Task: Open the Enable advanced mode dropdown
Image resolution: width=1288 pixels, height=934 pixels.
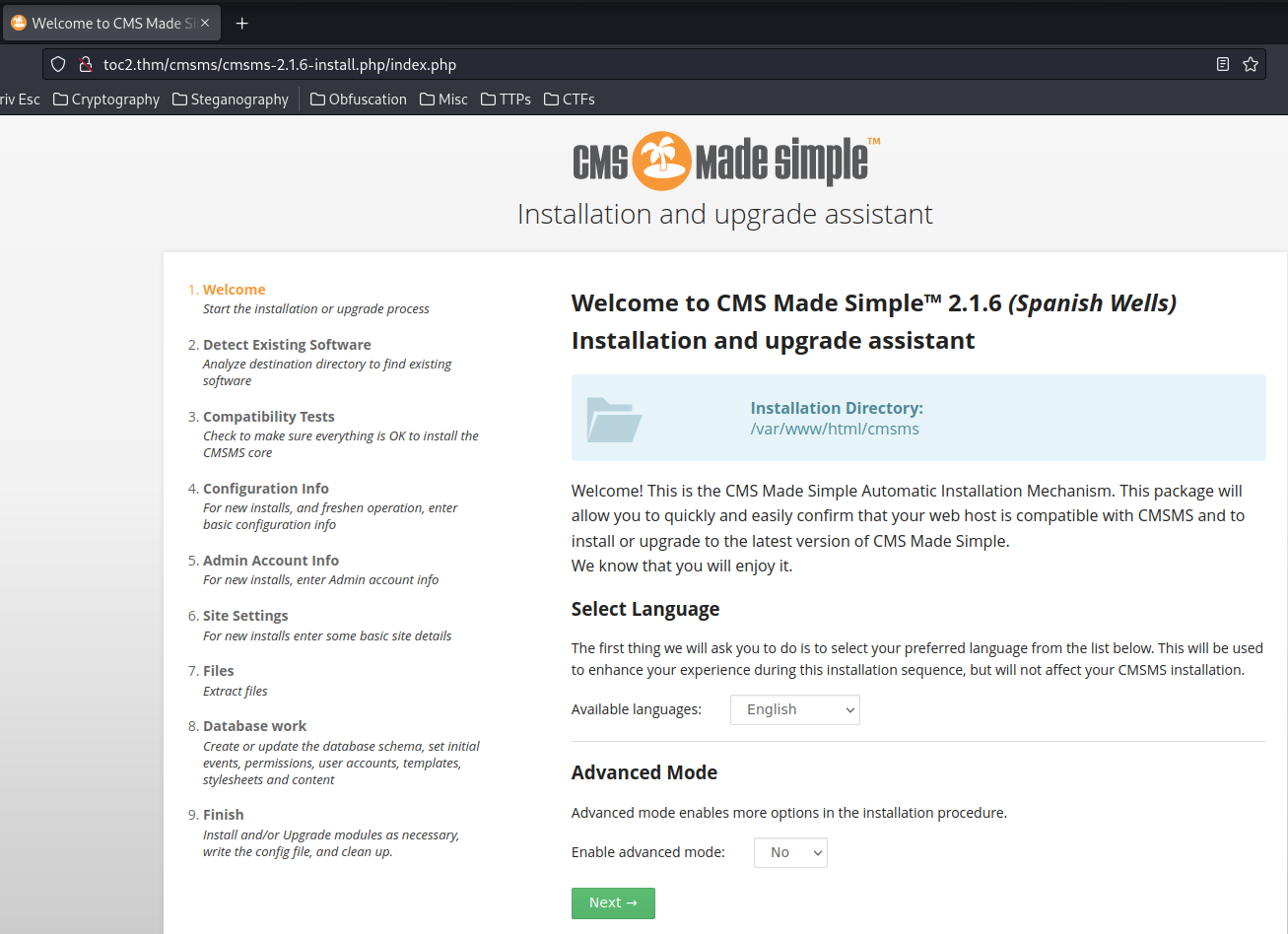Action: click(790, 852)
